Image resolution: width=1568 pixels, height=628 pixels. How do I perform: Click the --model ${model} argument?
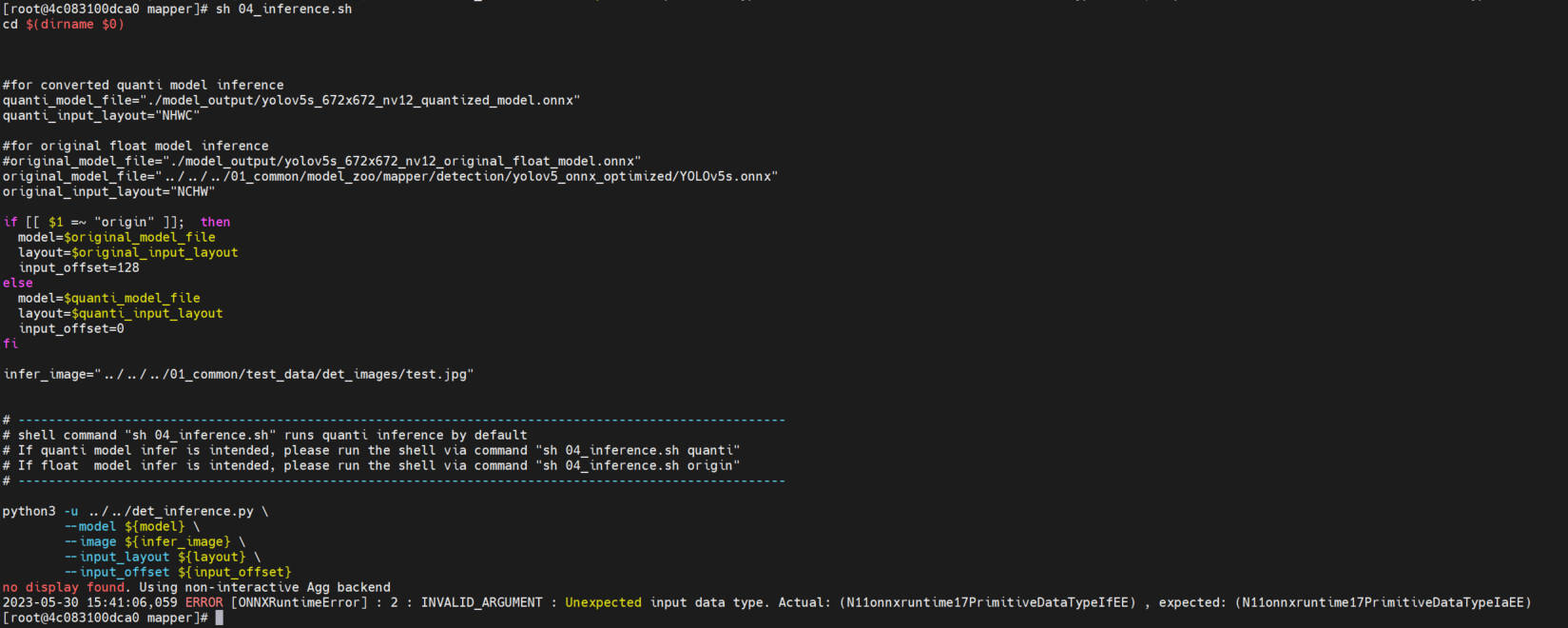(132, 526)
